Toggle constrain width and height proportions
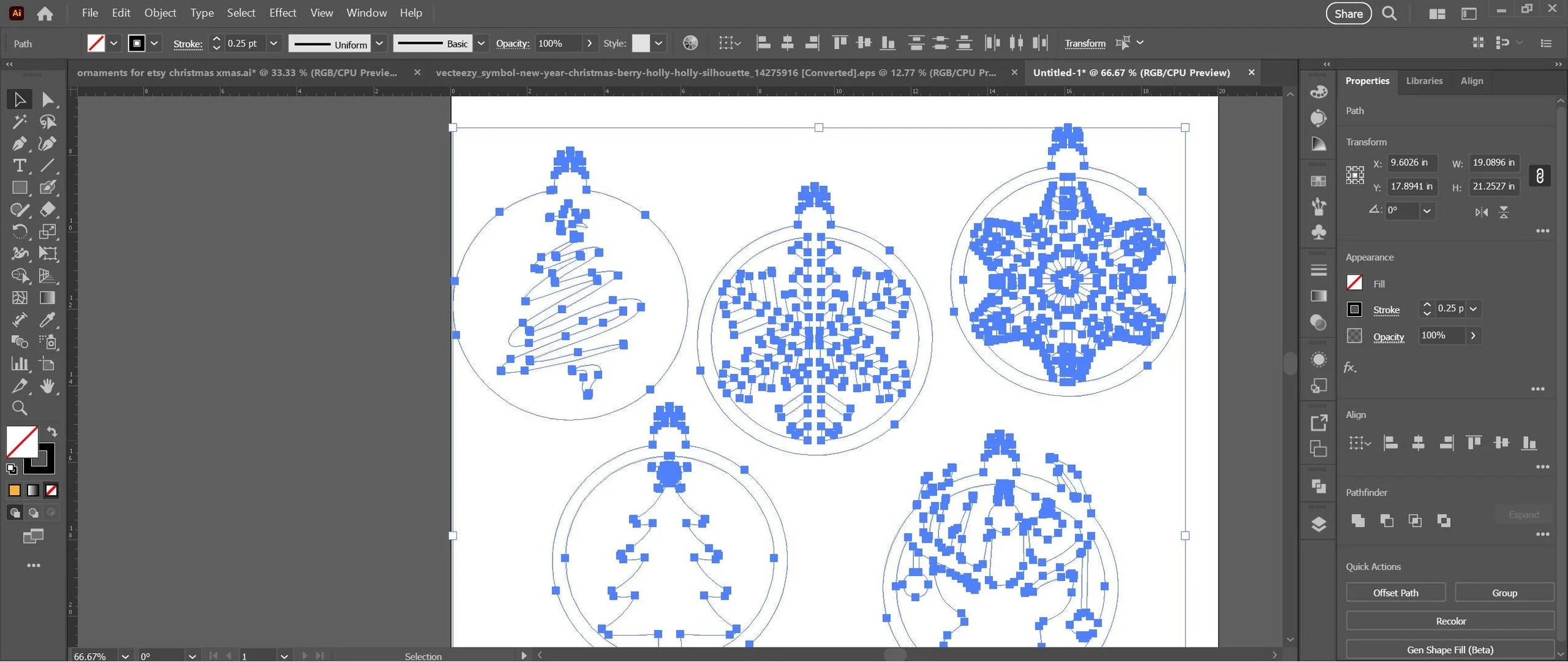Screen dimensions: 1568x662 pyautogui.click(x=1540, y=176)
